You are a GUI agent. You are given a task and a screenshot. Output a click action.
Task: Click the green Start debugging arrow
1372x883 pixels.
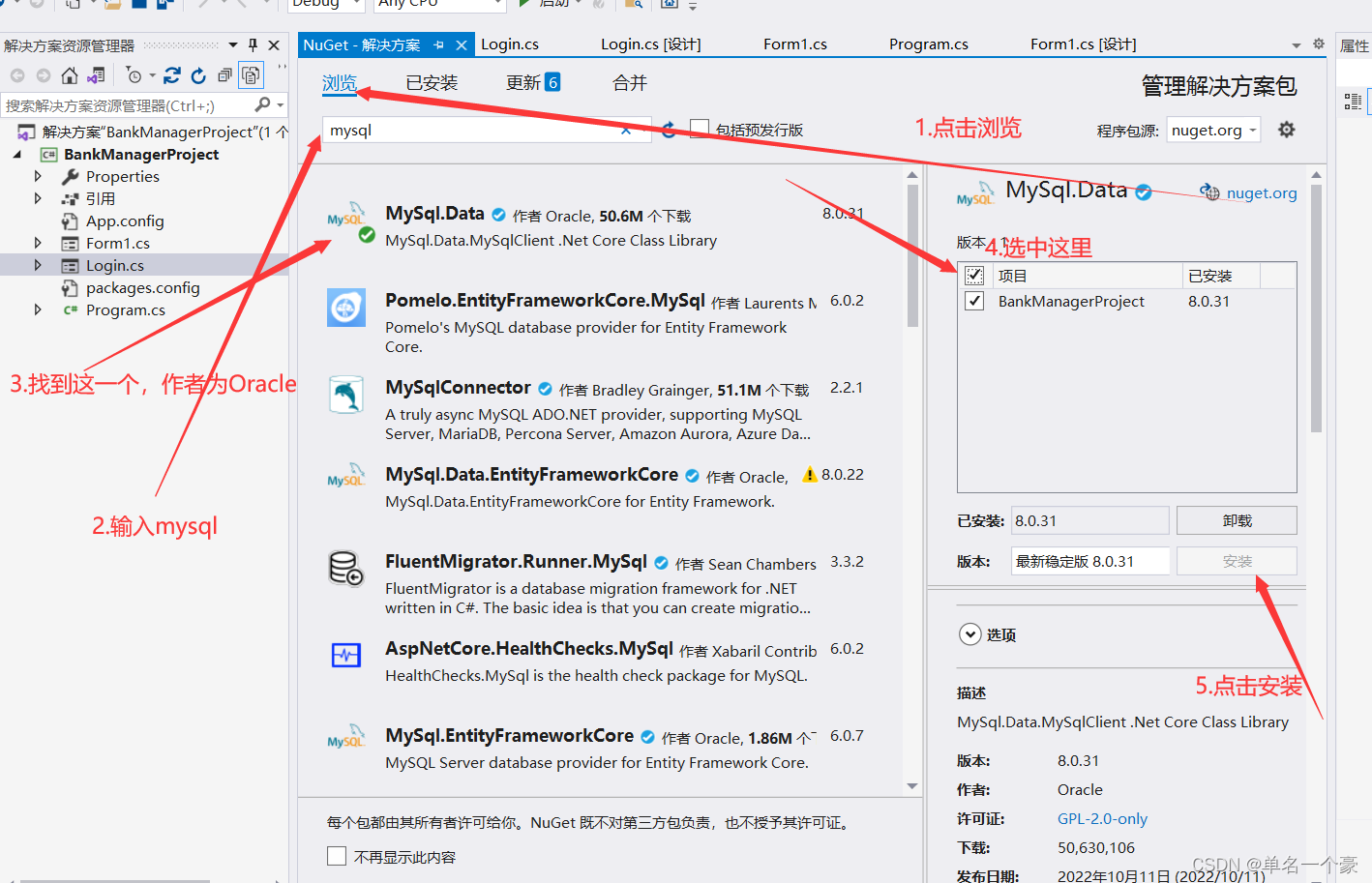coord(523,4)
